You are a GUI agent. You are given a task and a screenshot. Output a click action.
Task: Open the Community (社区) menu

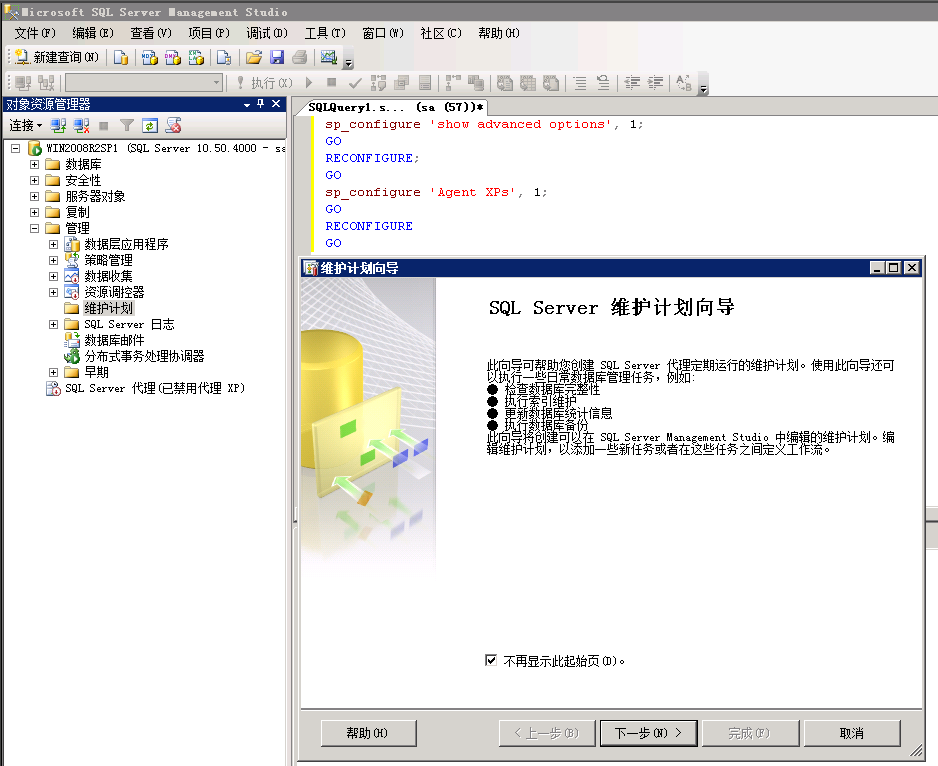pyautogui.click(x=441, y=34)
